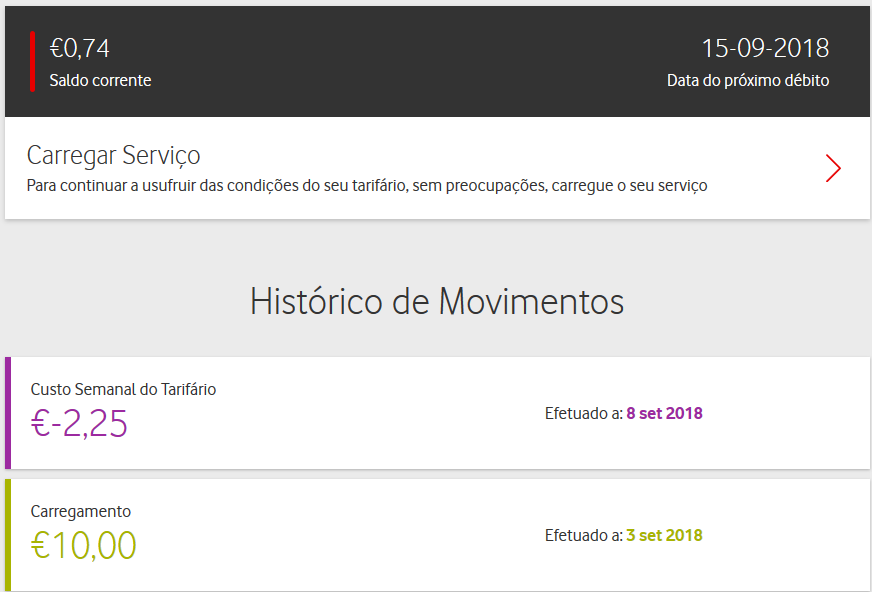Select the Saldo corrente label
This screenshot has width=872, height=592.
(x=100, y=81)
